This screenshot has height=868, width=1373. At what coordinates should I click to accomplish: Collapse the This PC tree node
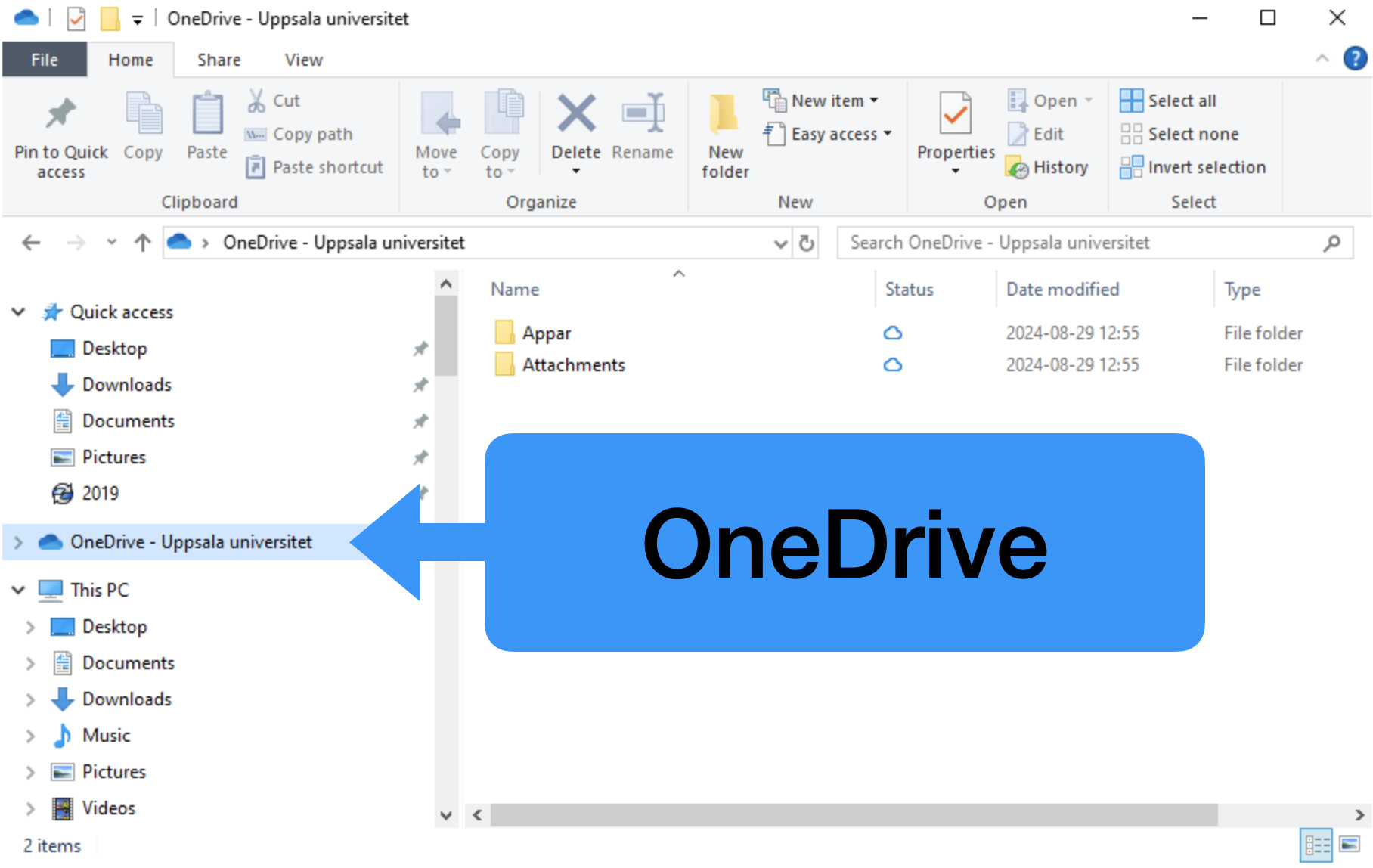[19, 590]
